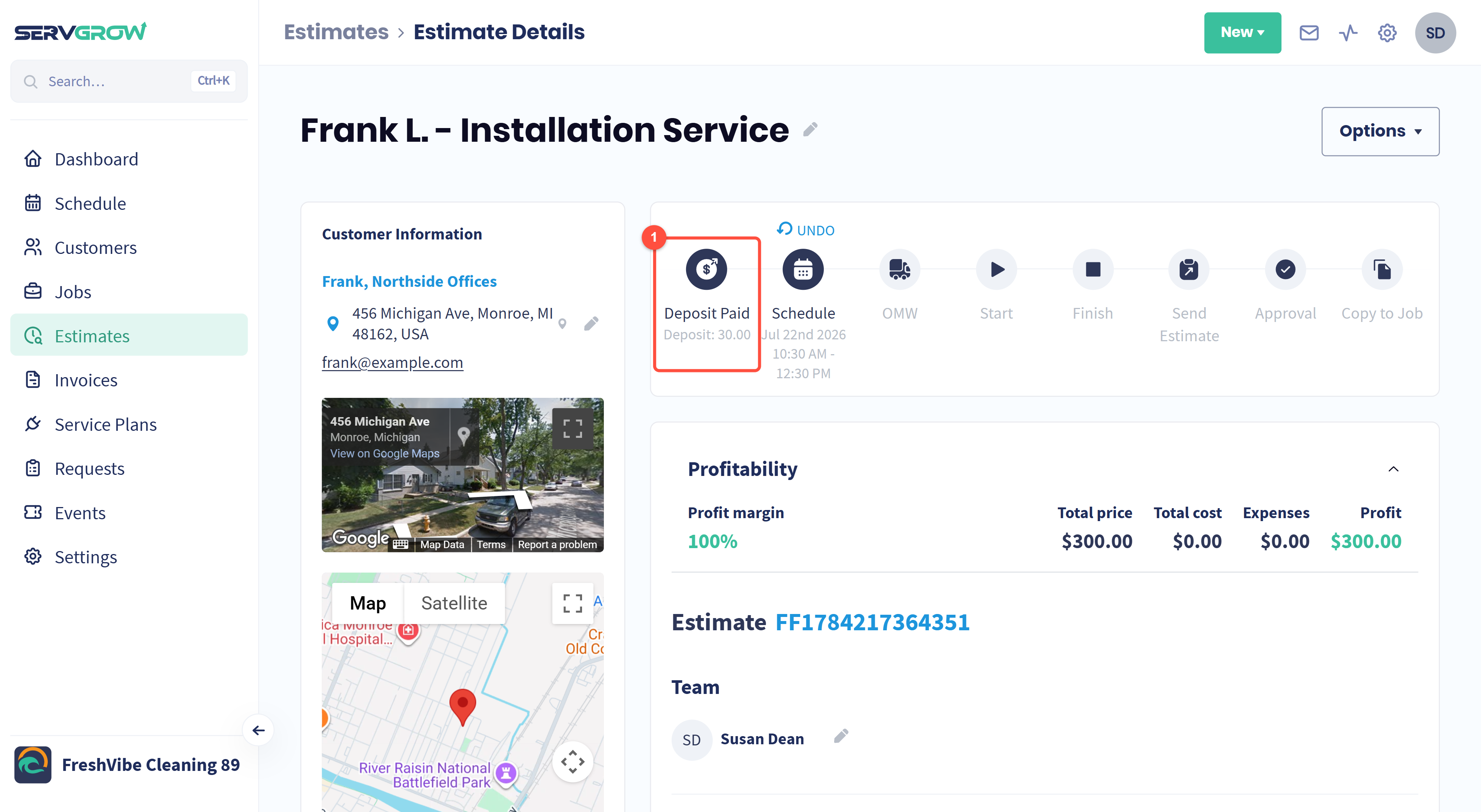The height and width of the screenshot is (812, 1481).
Task: Edit the estimate title with pencil icon
Action: [810, 129]
